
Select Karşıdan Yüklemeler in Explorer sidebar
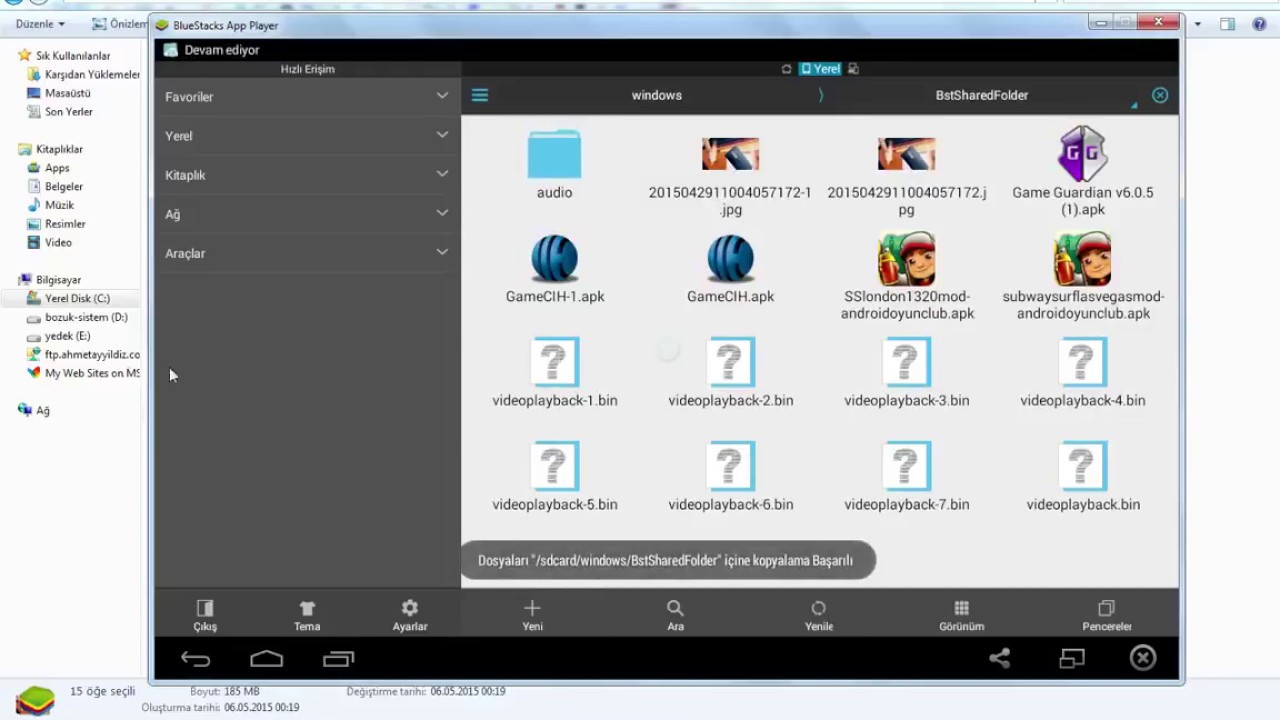tap(84, 75)
